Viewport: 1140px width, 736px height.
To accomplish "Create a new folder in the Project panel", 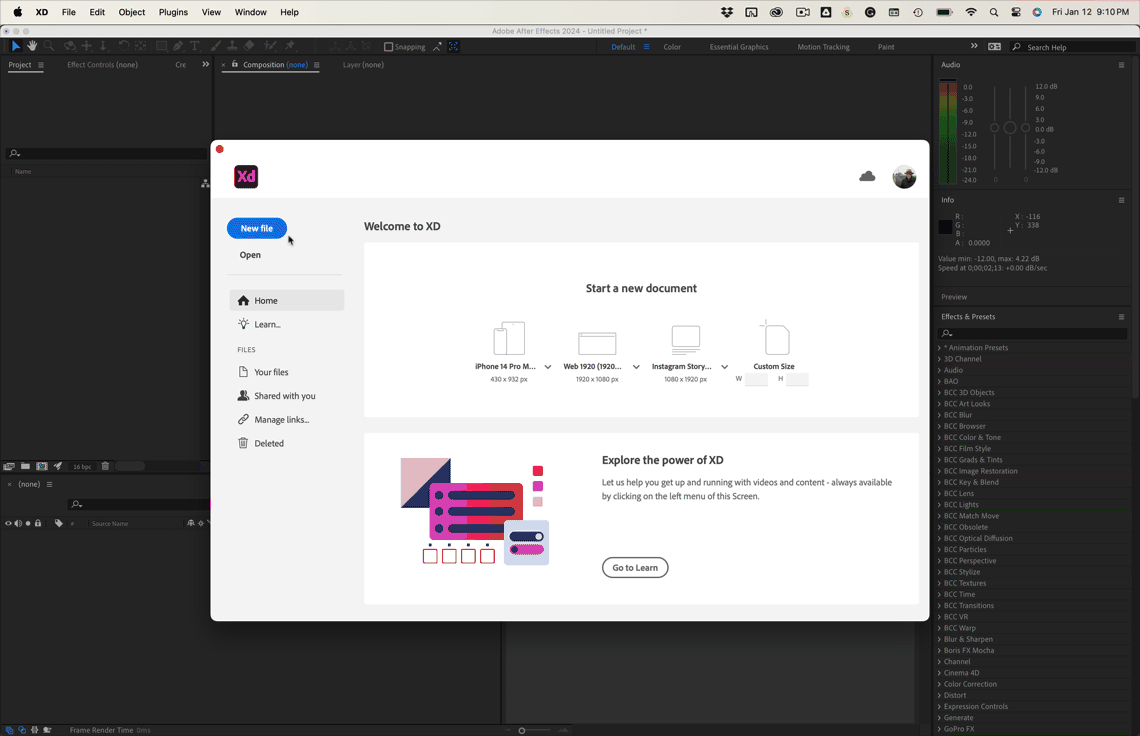I will 25,466.
